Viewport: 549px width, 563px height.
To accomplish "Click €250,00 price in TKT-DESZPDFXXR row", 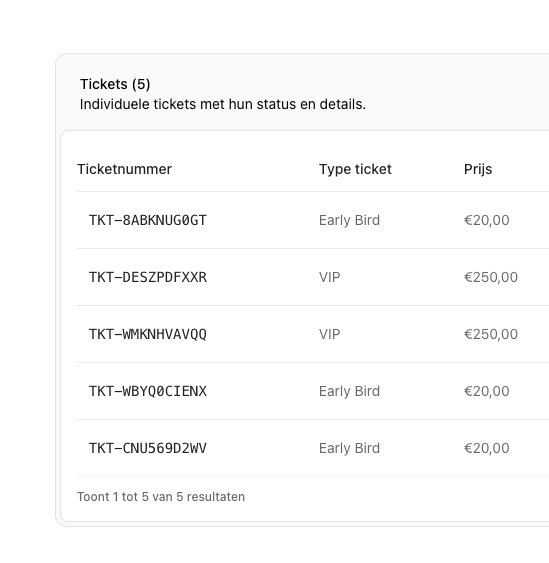I will 491,277.
